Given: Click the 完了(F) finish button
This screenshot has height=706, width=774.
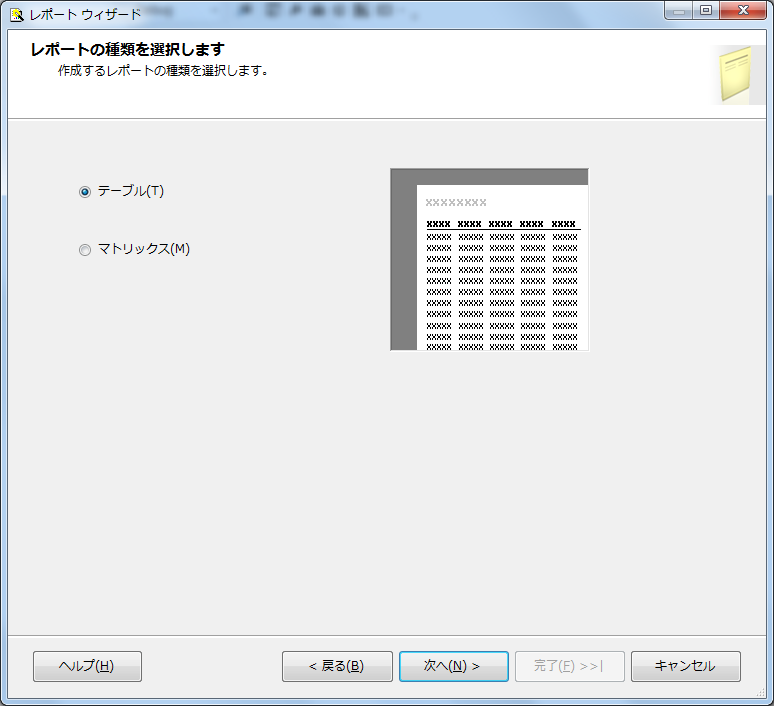Looking at the screenshot, I should pos(570,666).
